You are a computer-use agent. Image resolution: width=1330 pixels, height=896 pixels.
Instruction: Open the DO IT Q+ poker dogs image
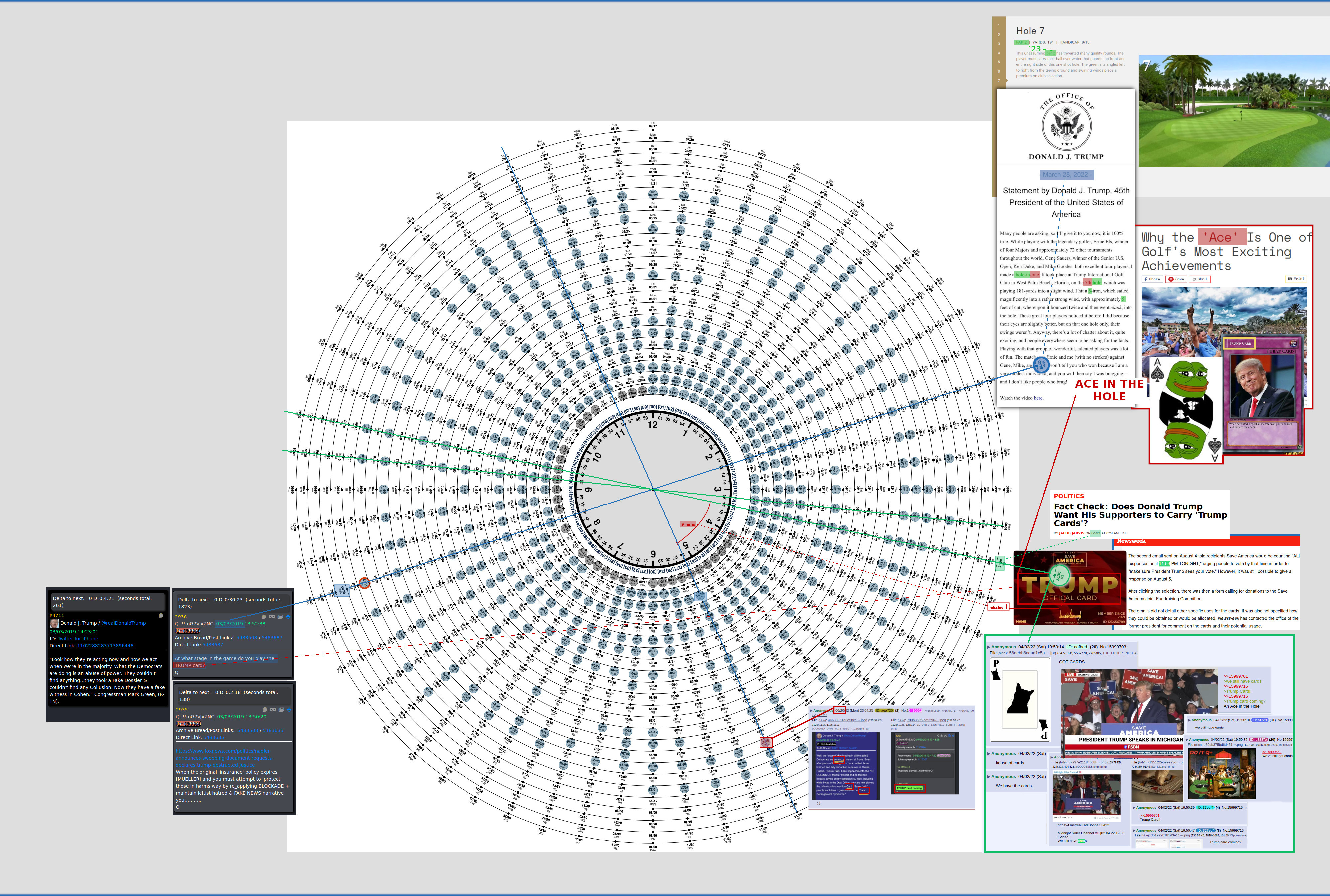1221,774
